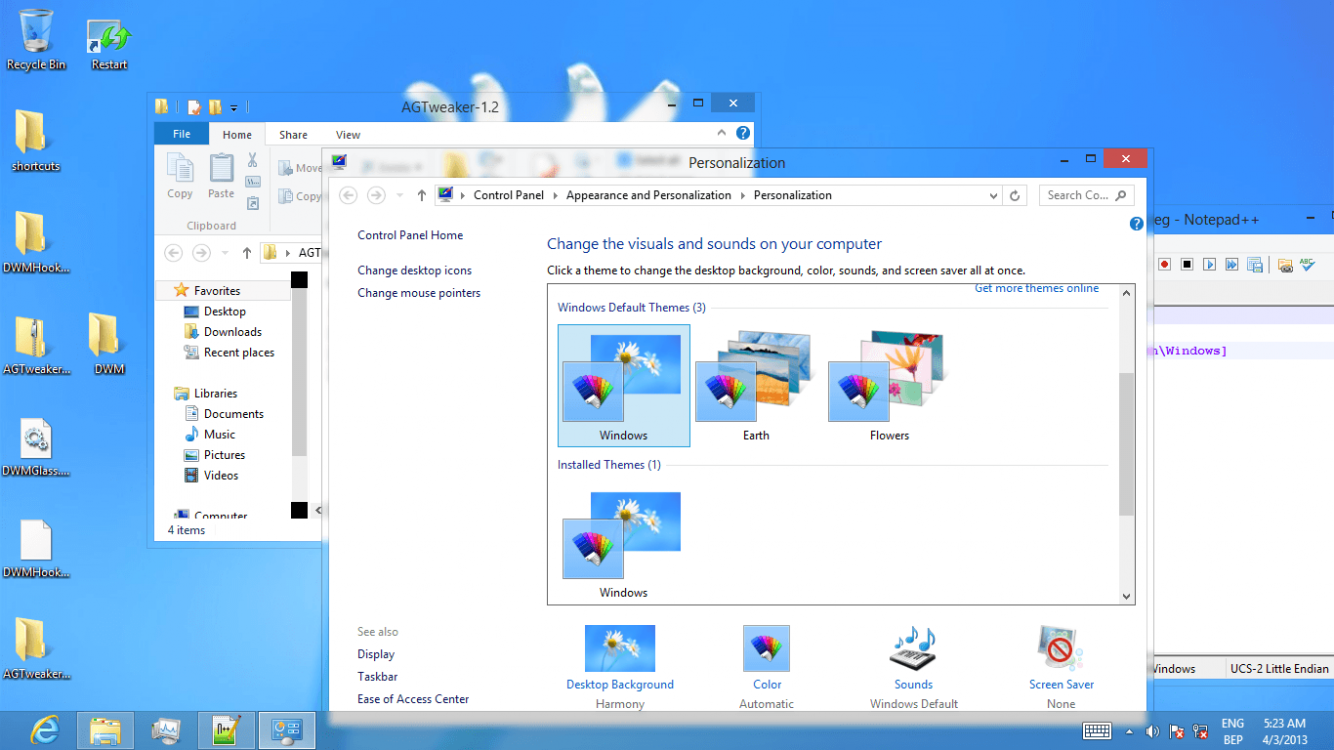Click Notepad++ spell check ABC icon
The image size is (1334, 750).
pyautogui.click(x=1307, y=265)
